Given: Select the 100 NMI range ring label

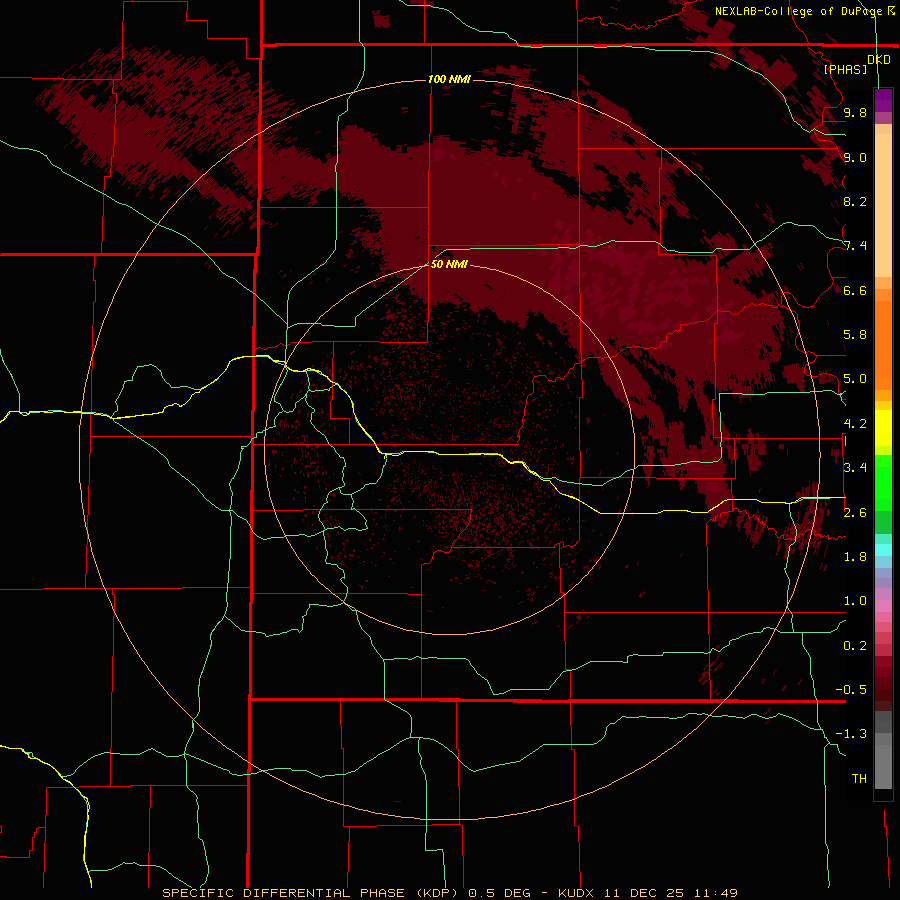Looking at the screenshot, I should coord(449,79).
